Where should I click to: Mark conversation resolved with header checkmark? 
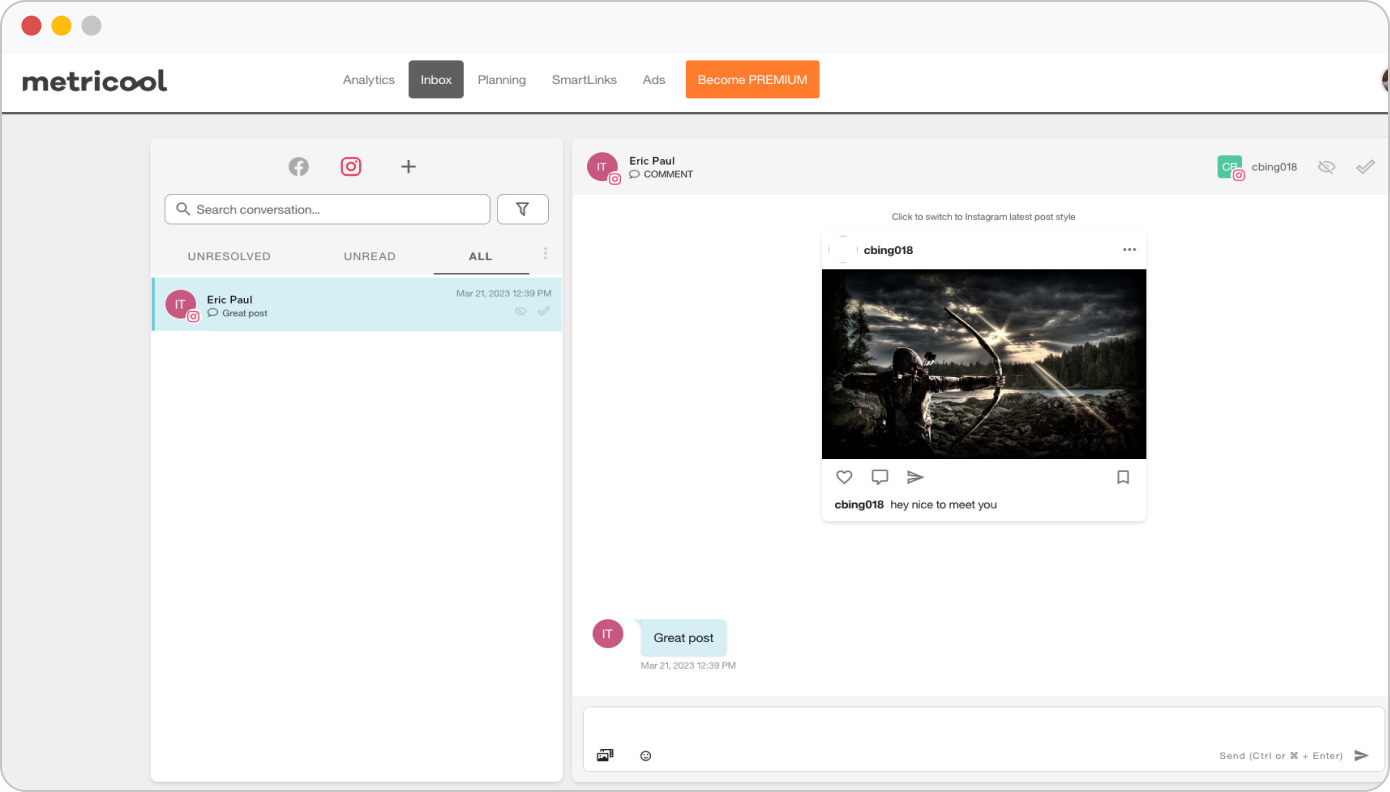tap(1365, 167)
